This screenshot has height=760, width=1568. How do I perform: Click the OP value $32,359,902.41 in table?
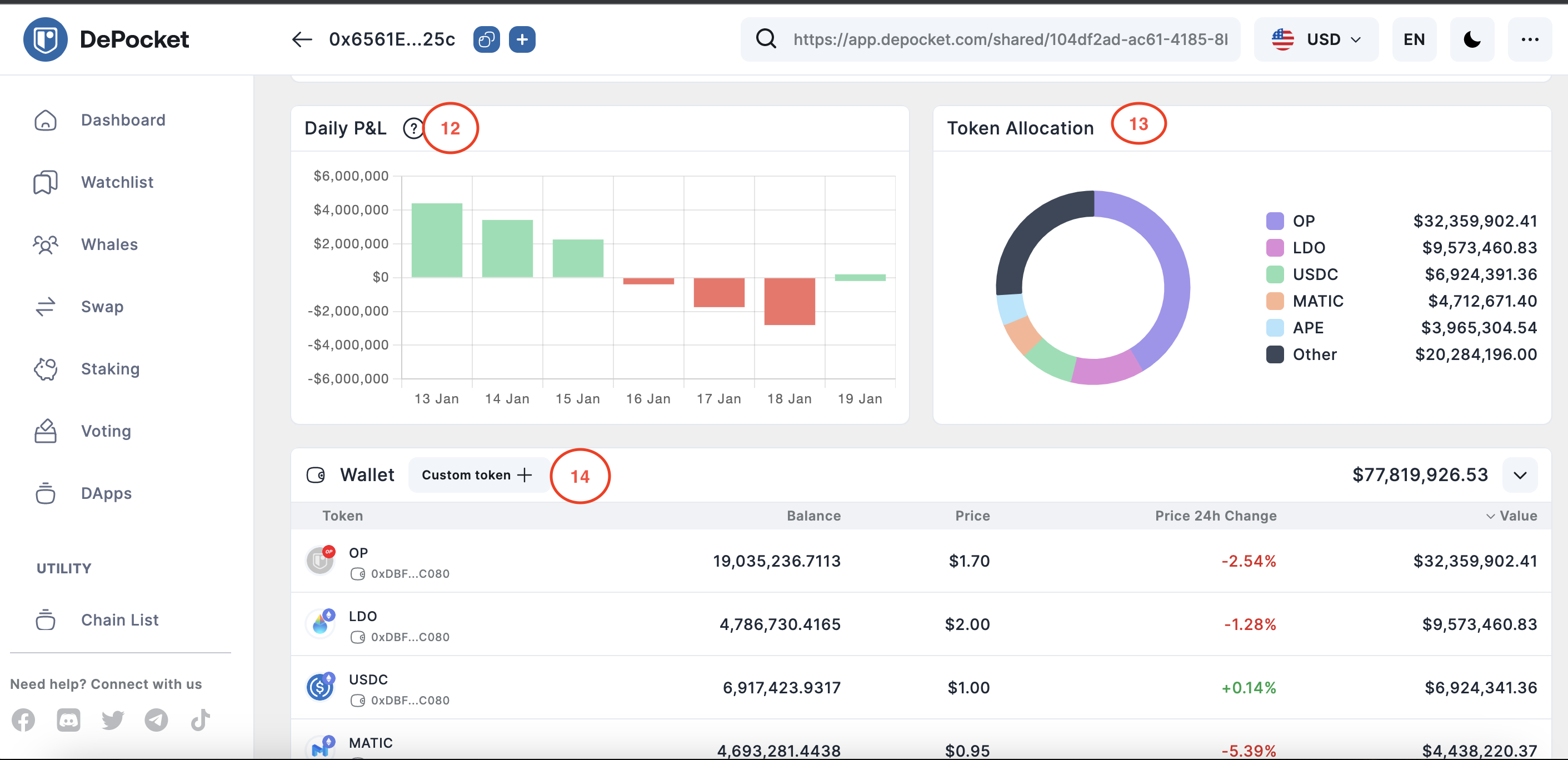pyautogui.click(x=1475, y=561)
